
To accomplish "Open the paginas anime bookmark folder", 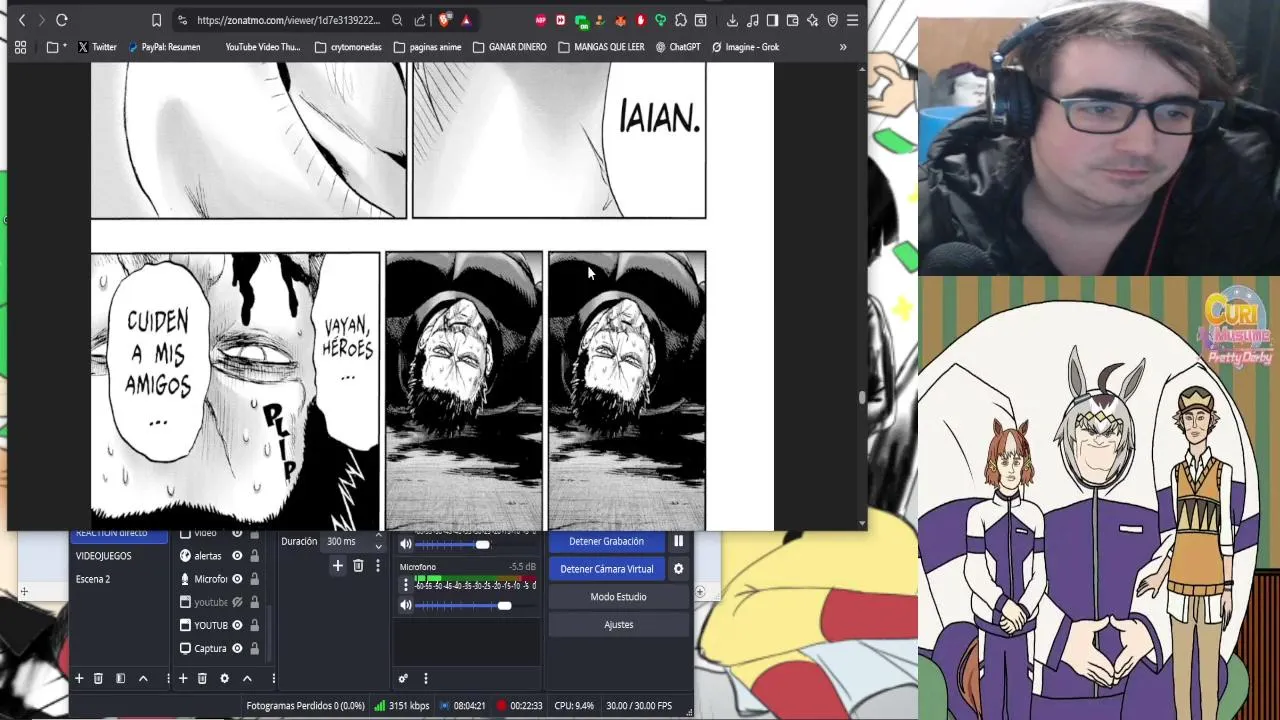I will [427, 47].
